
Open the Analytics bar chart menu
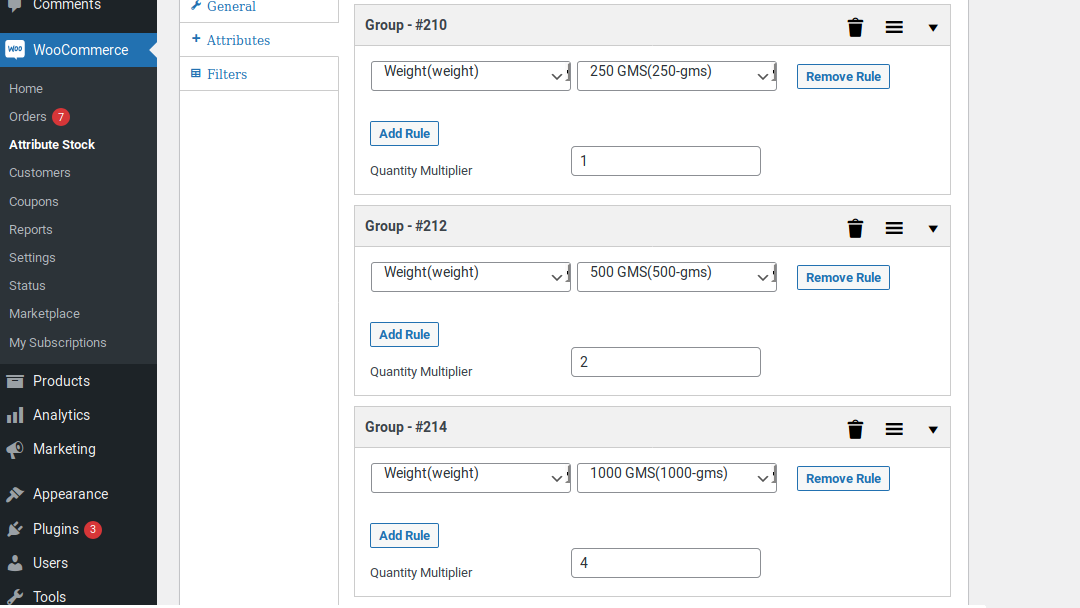15,415
